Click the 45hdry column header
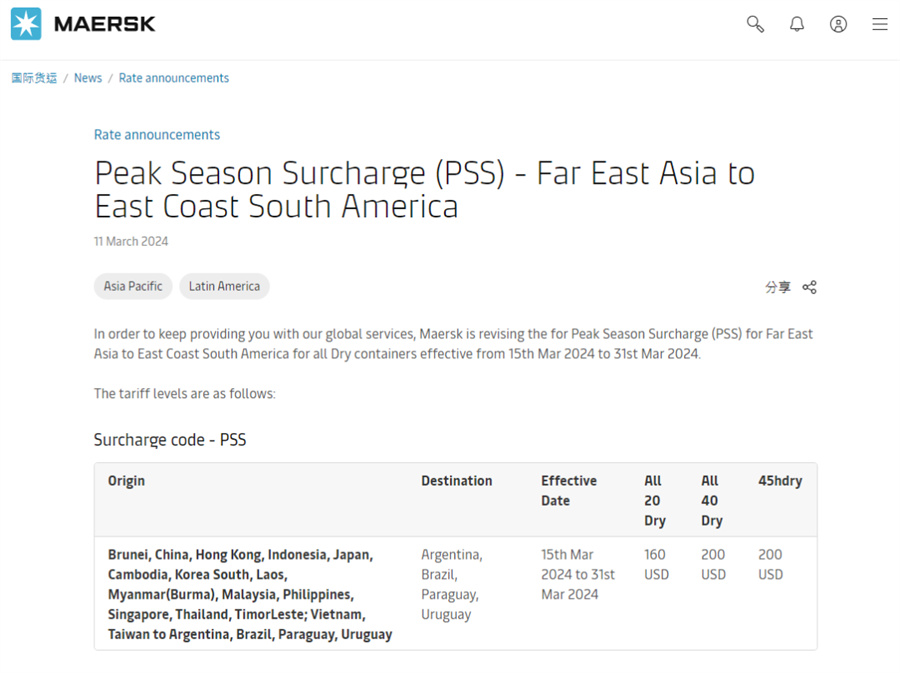 [x=780, y=481]
